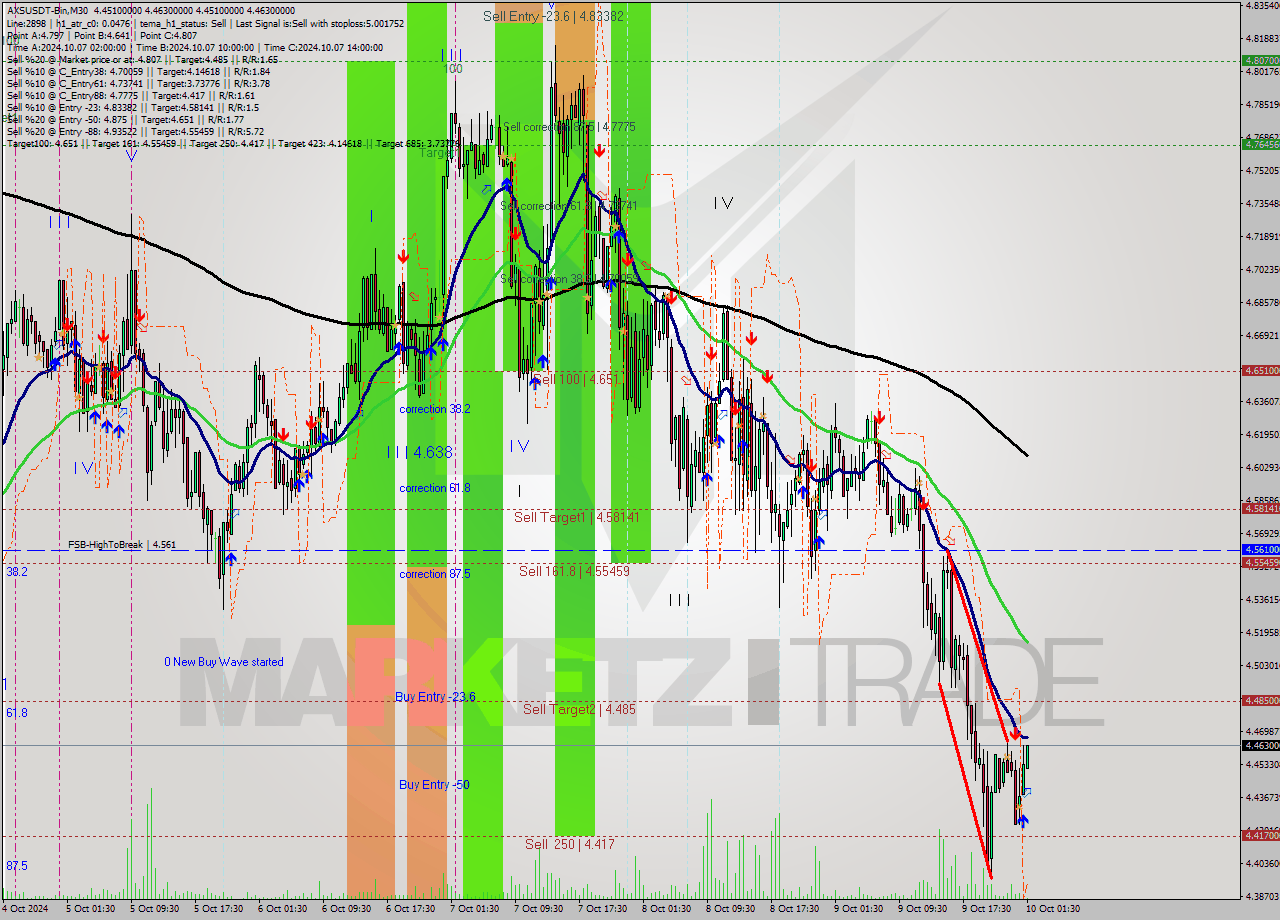Select the 'correction 87.5' label
The width and height of the screenshot is (1280, 920).
pyautogui.click(x=435, y=574)
